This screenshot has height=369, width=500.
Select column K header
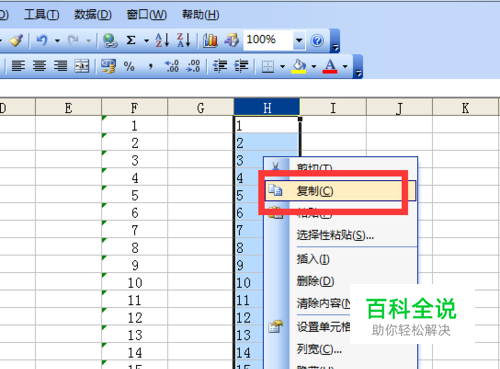click(465, 108)
